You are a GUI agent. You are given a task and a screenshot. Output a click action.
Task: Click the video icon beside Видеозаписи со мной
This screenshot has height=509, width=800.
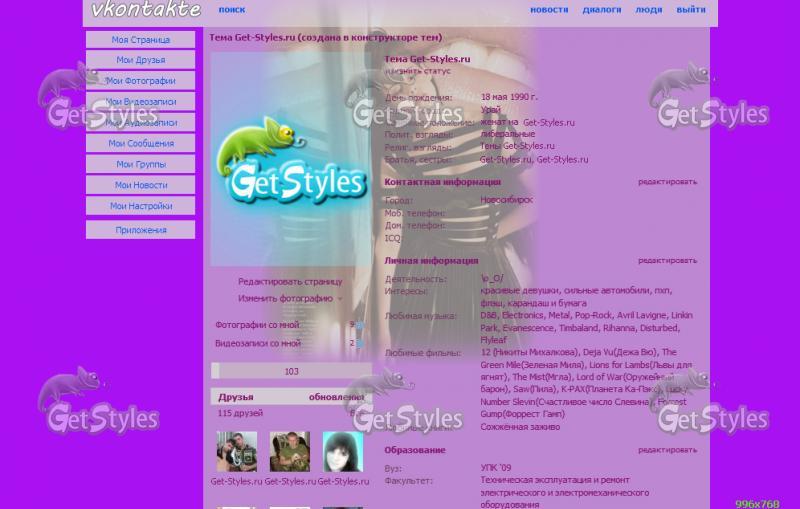359,343
